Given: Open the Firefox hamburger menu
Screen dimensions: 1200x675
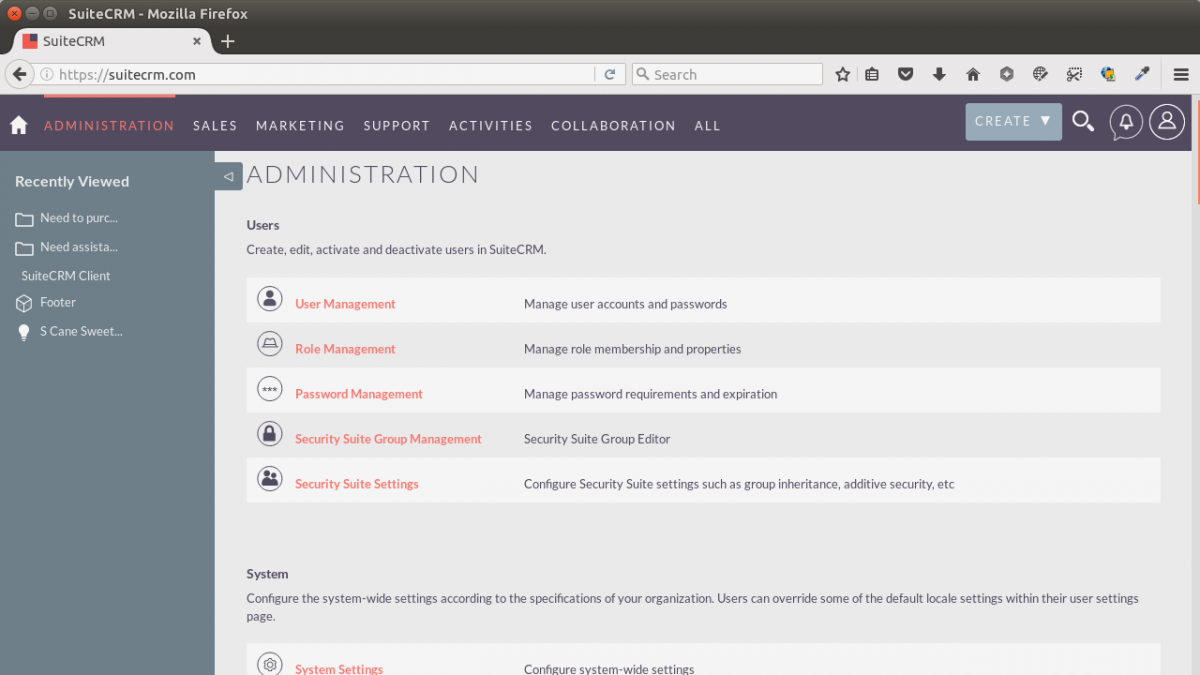Looking at the screenshot, I should click(1181, 74).
